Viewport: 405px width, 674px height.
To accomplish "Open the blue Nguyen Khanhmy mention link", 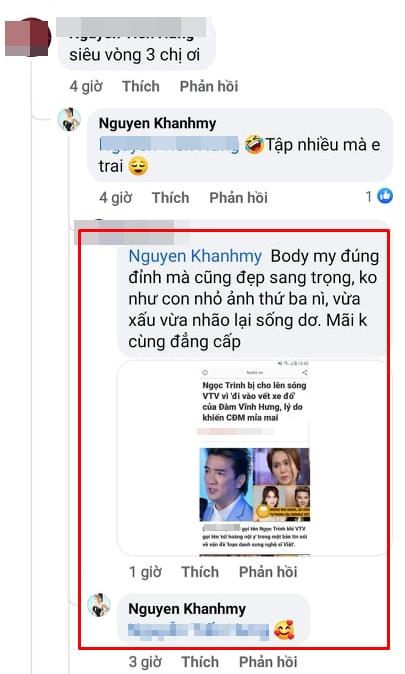I will point(195,256).
